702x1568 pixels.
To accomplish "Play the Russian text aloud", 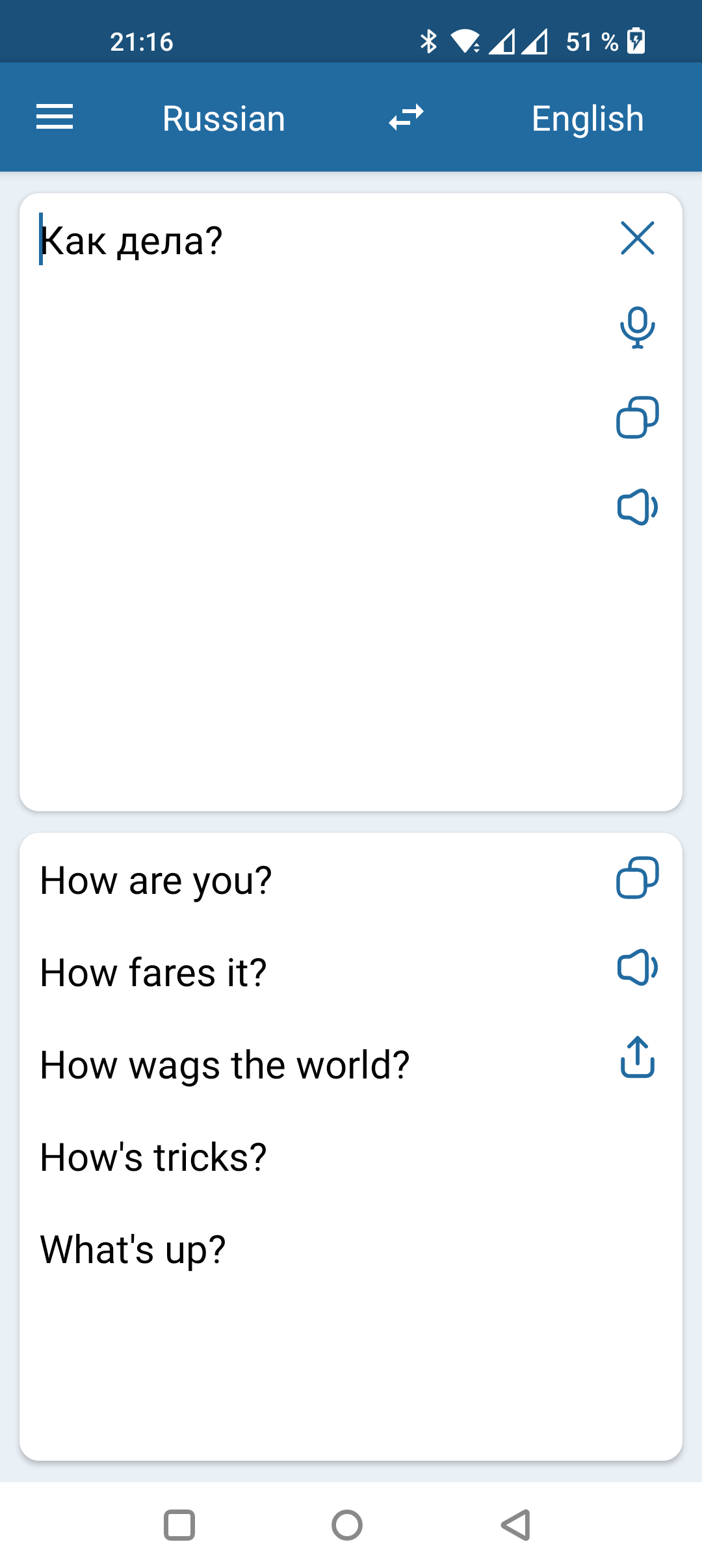I will [637, 507].
